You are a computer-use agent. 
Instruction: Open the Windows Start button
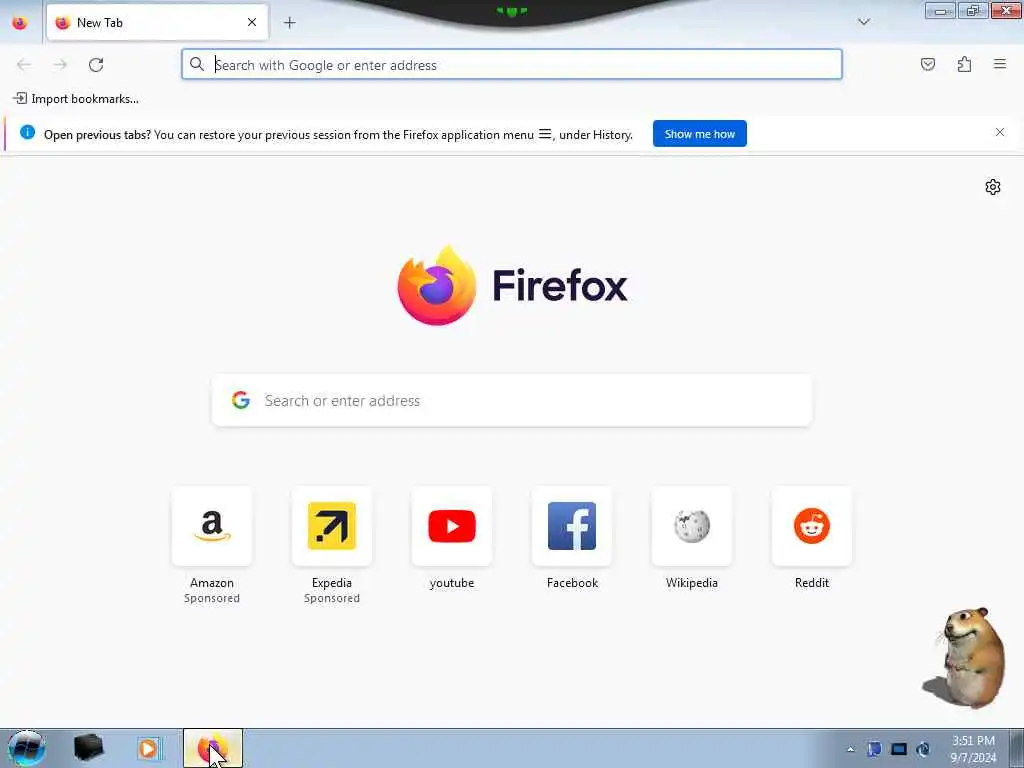tap(26, 748)
